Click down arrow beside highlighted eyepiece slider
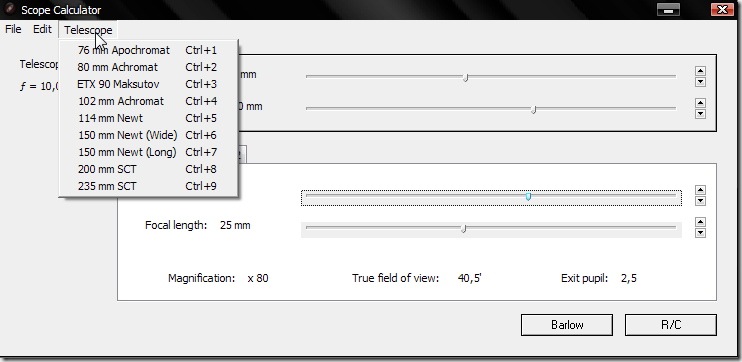The image size is (742, 362). [700, 201]
